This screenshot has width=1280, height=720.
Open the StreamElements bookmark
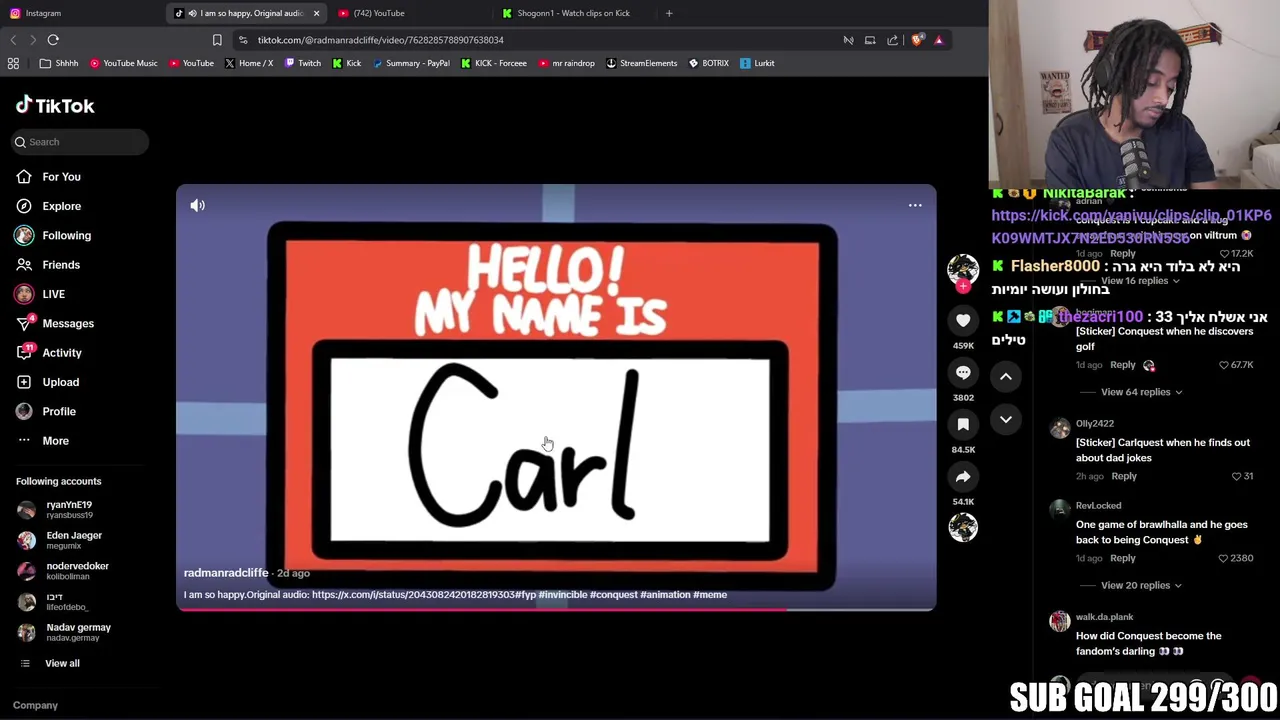tap(642, 63)
